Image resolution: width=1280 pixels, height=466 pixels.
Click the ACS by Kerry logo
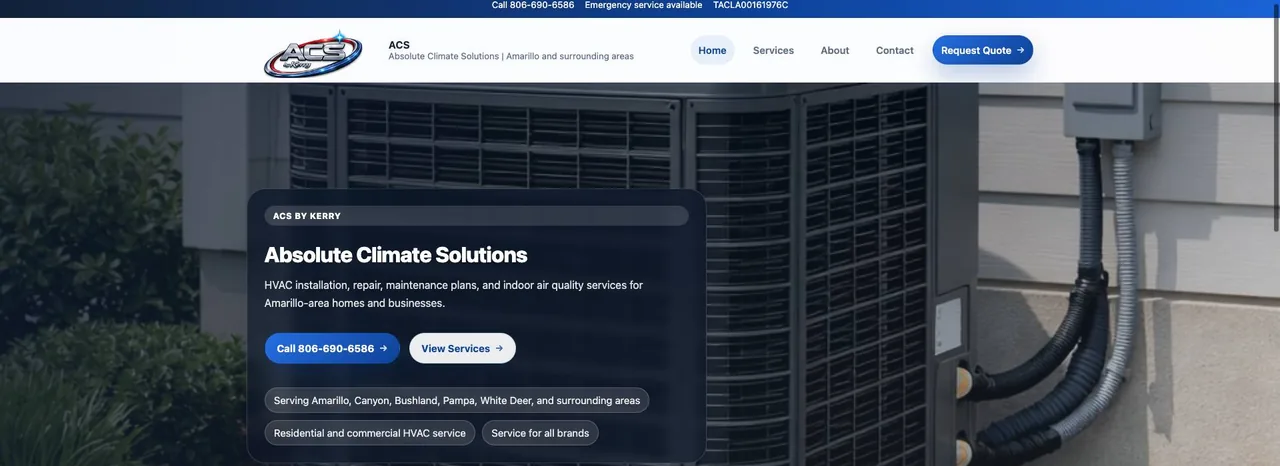pyautogui.click(x=313, y=53)
